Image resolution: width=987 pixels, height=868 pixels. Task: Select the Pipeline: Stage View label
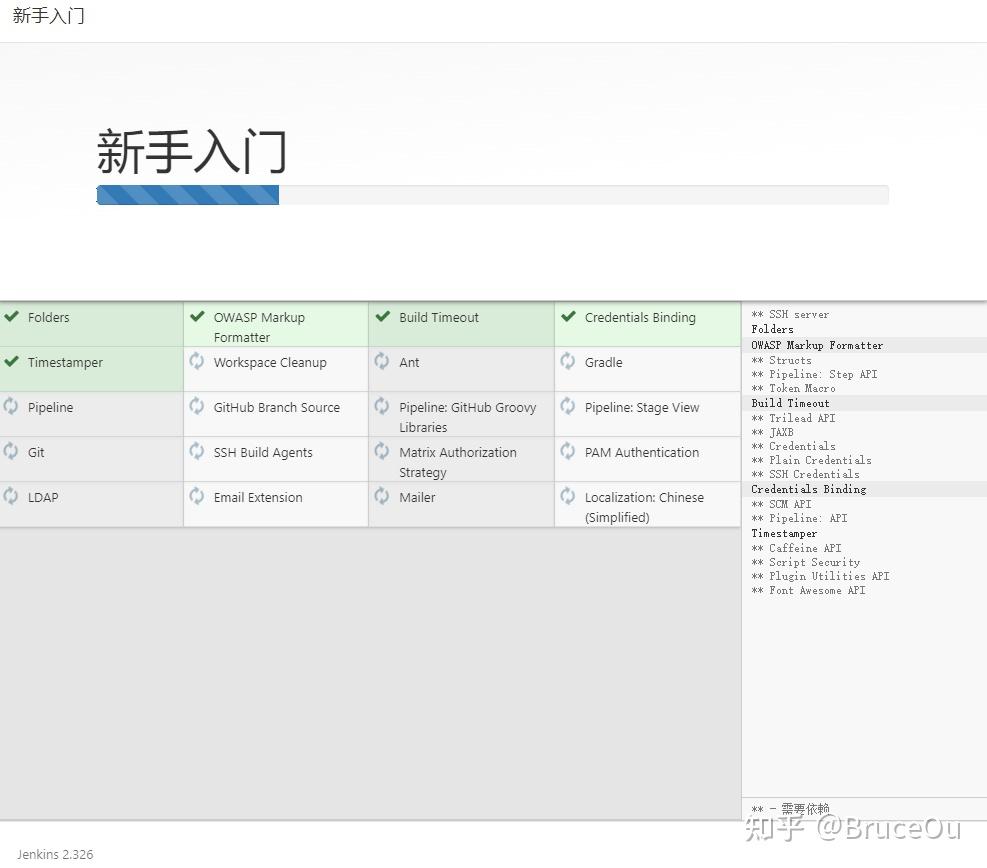(642, 407)
